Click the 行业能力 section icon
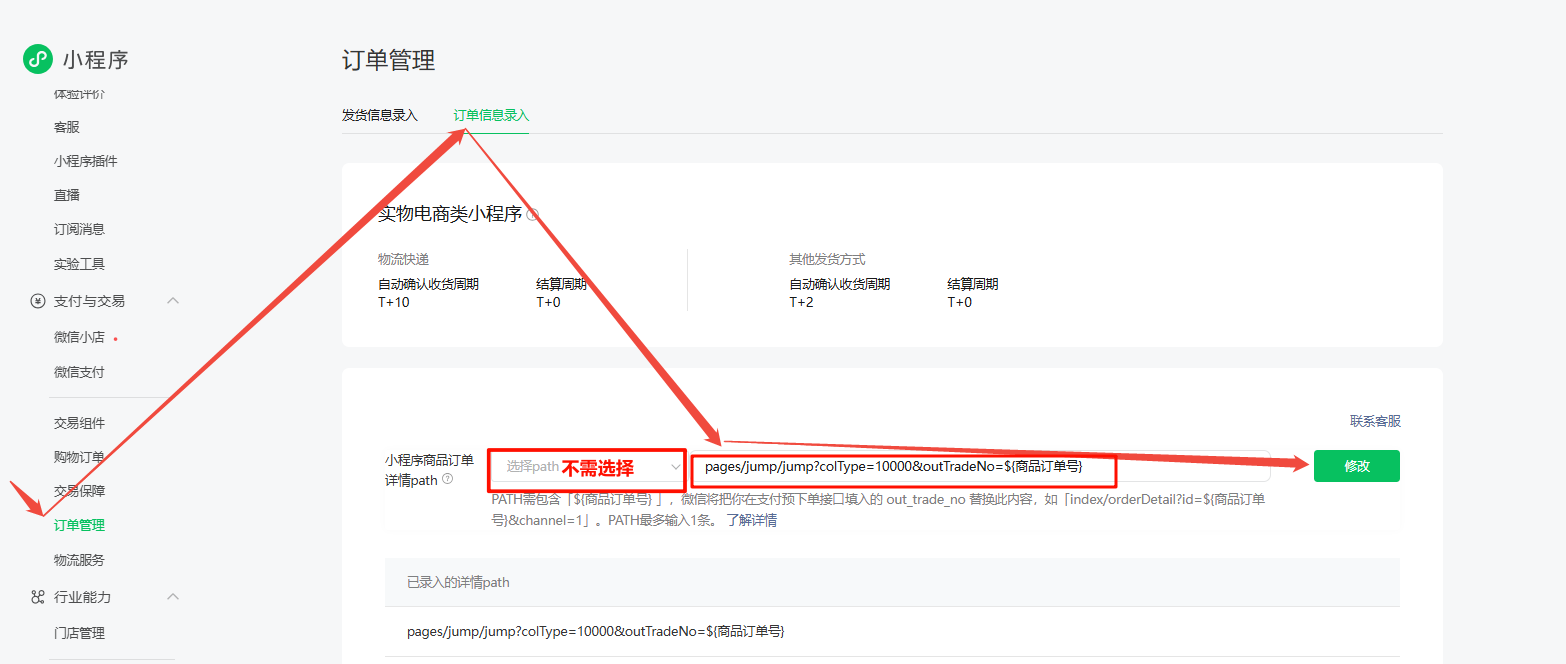This screenshot has width=1566, height=664. coord(38,597)
